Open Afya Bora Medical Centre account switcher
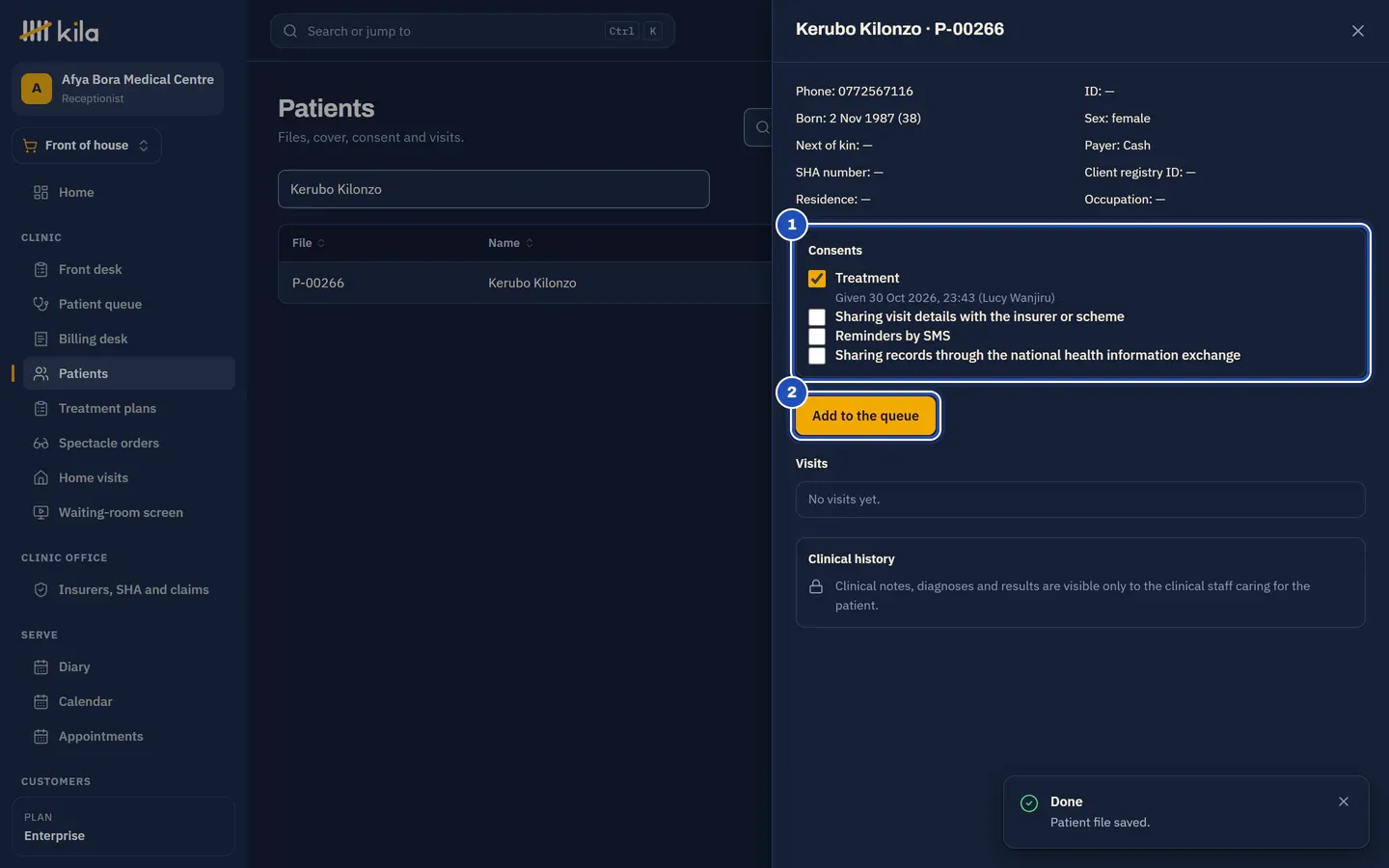 tap(118, 89)
